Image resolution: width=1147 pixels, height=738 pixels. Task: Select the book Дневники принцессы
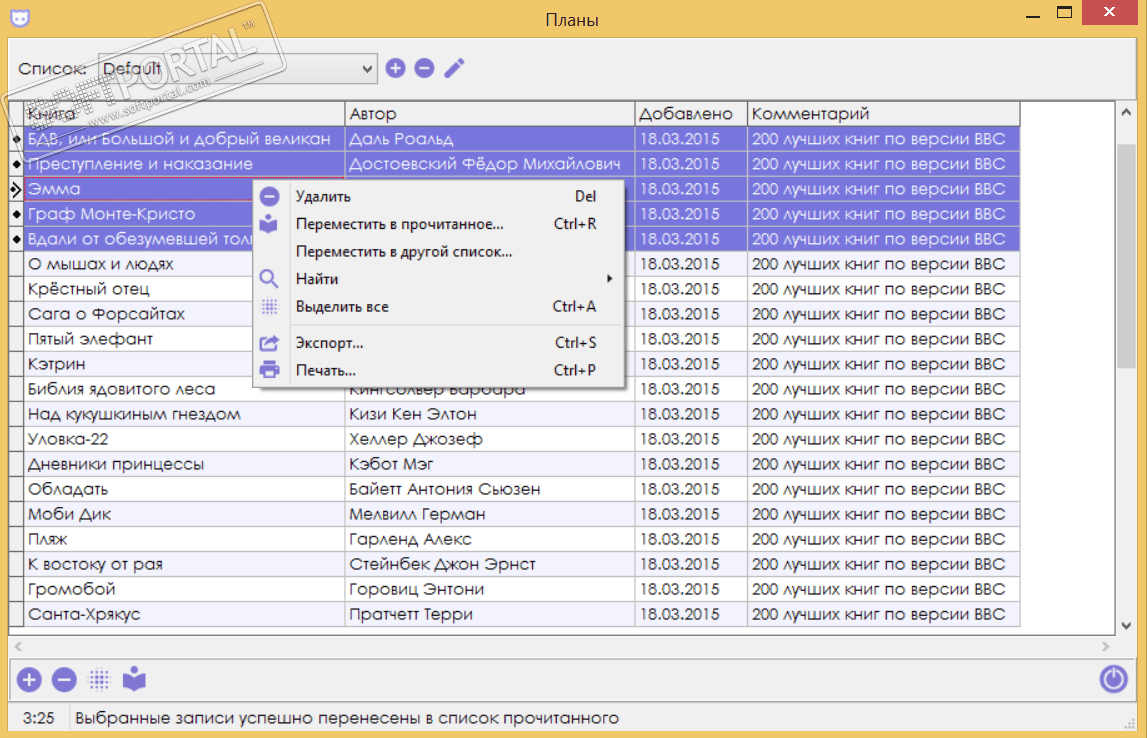184,464
